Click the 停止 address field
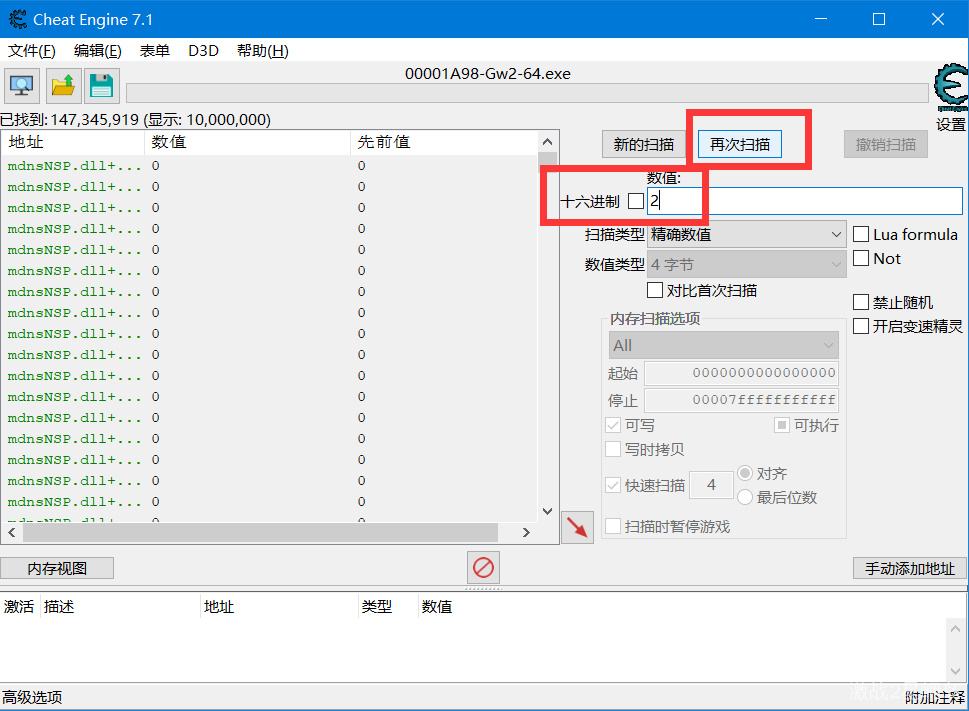 [x=742, y=400]
